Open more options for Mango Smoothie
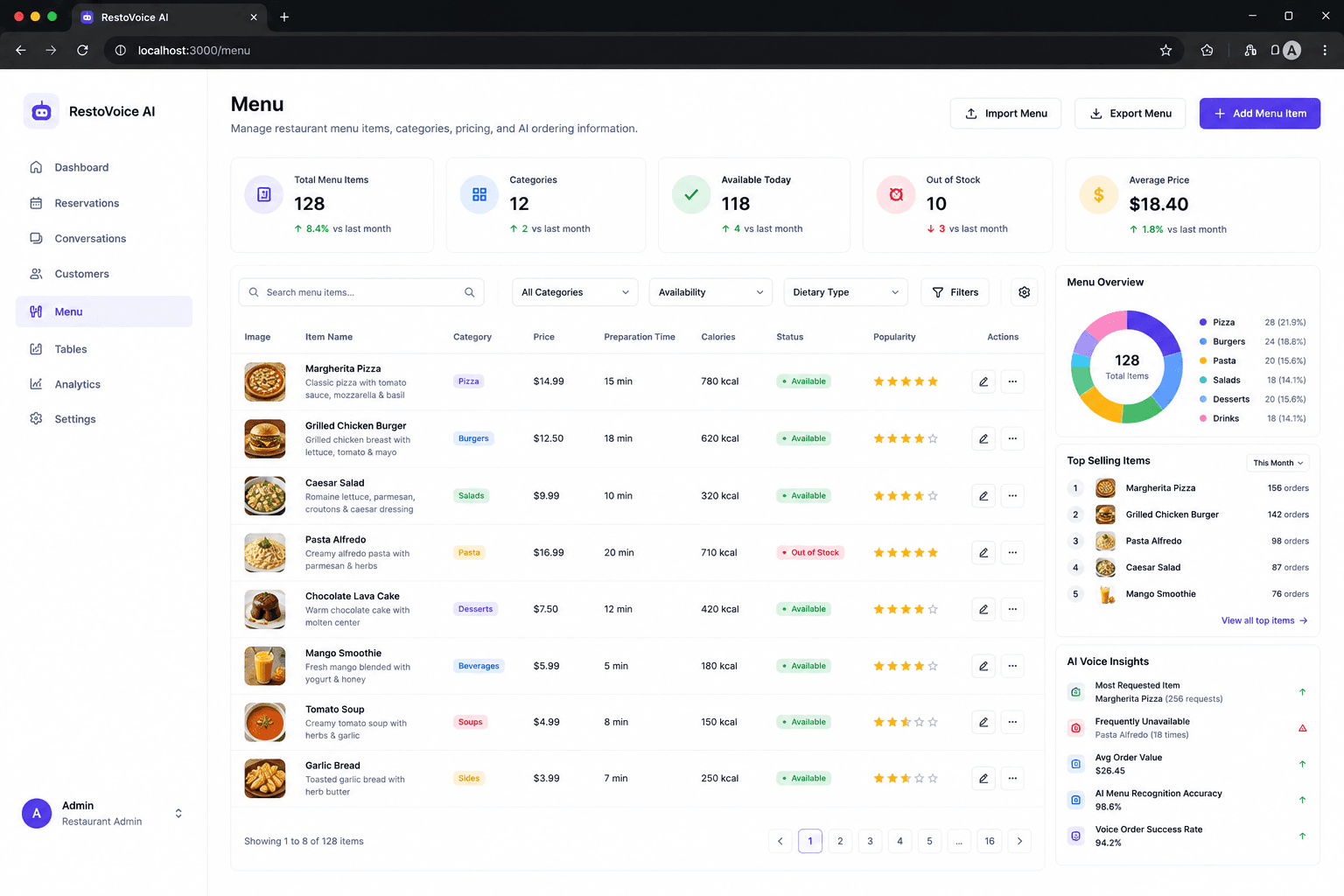Viewport: 1344px width, 896px height. click(1012, 666)
